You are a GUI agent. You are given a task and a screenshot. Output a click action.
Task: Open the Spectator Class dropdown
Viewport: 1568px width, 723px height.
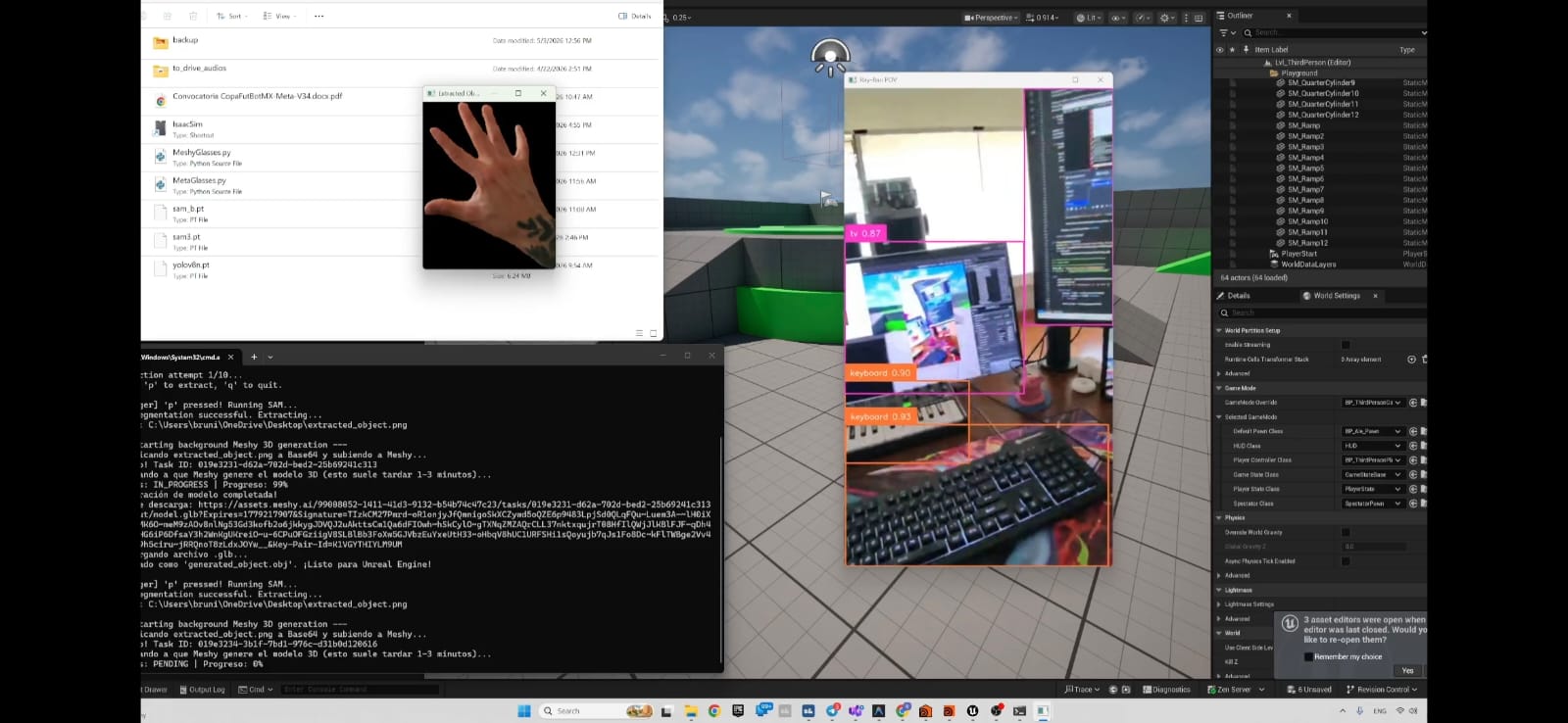click(1372, 504)
